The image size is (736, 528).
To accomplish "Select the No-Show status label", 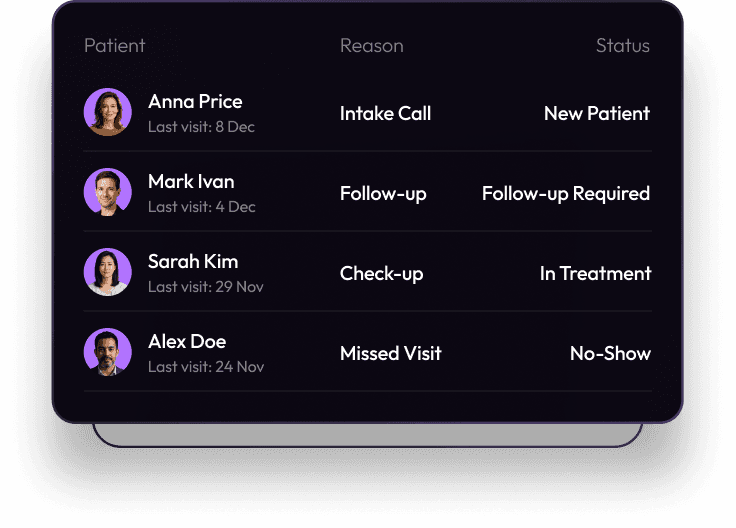I will coord(610,354).
